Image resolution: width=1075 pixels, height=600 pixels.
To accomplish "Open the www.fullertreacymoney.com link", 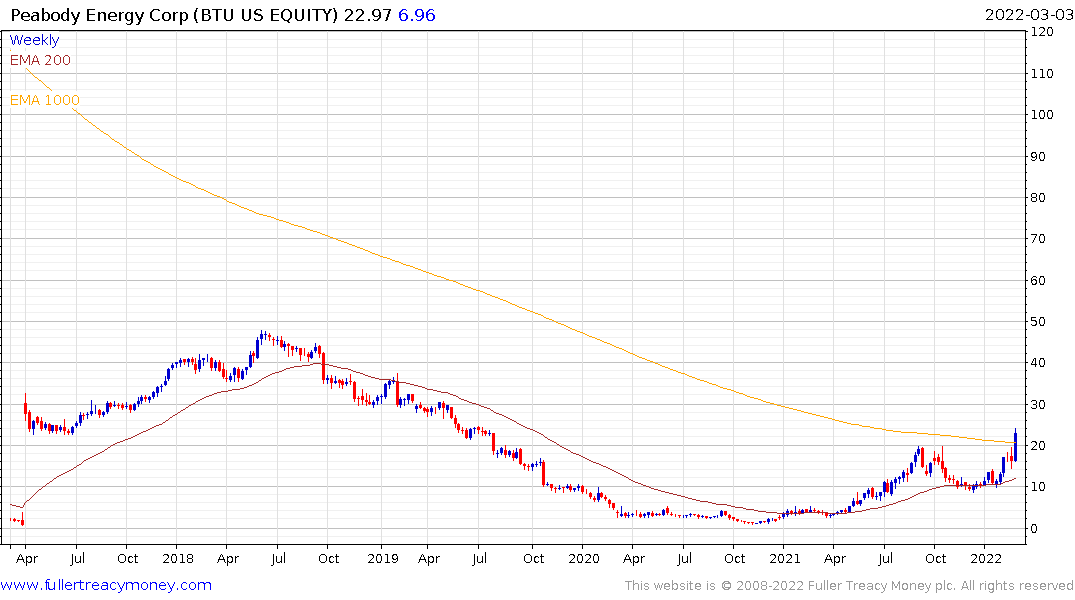I will pyautogui.click(x=106, y=585).
